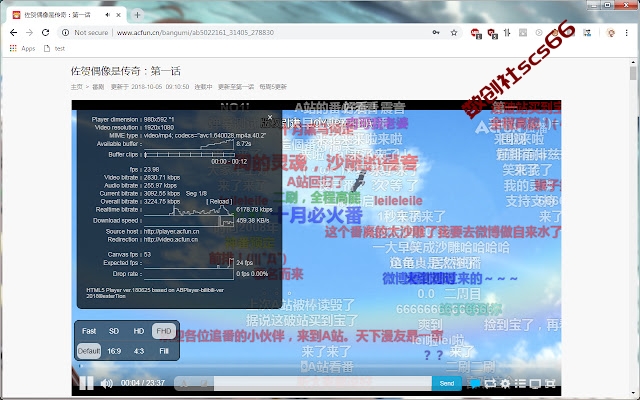Go back in browser history
Image resolution: width=640 pixels, height=400 pixels.
point(13,32)
